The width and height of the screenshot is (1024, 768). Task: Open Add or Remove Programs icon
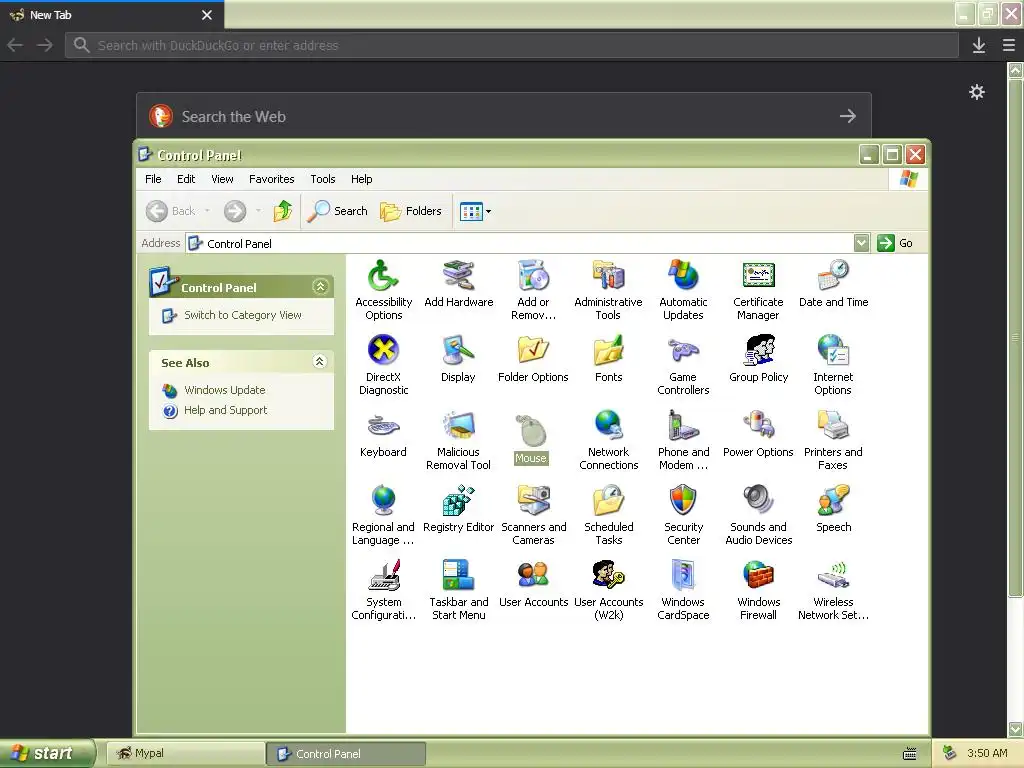534,290
